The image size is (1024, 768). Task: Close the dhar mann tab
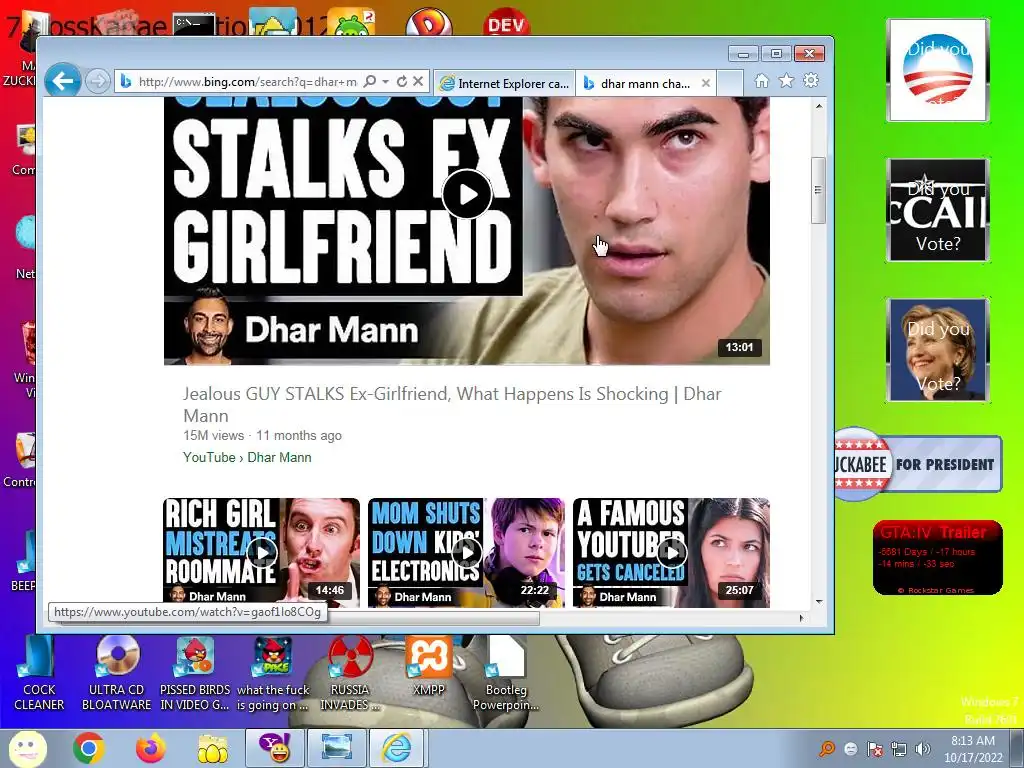(705, 83)
